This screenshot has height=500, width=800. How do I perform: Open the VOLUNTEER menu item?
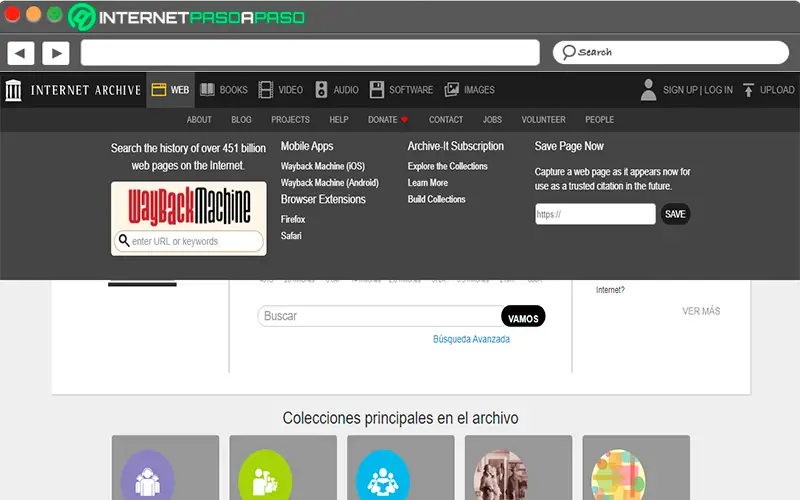[x=543, y=119]
